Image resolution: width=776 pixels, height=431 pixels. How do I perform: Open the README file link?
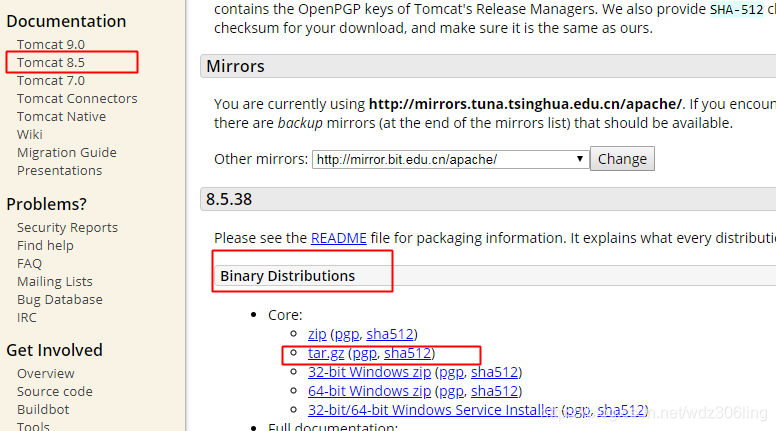pos(339,238)
